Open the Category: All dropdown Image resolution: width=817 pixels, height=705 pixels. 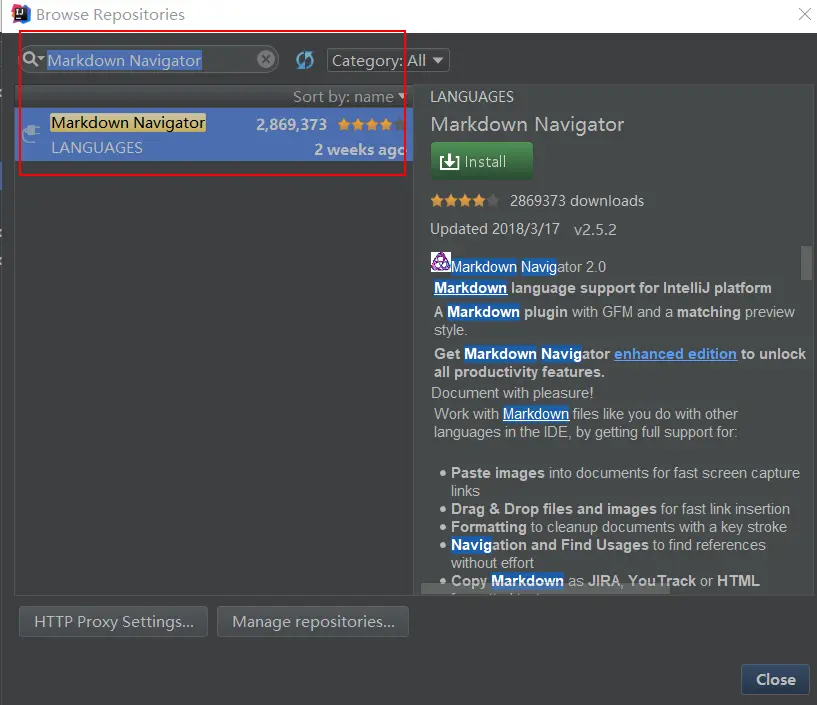click(x=388, y=60)
